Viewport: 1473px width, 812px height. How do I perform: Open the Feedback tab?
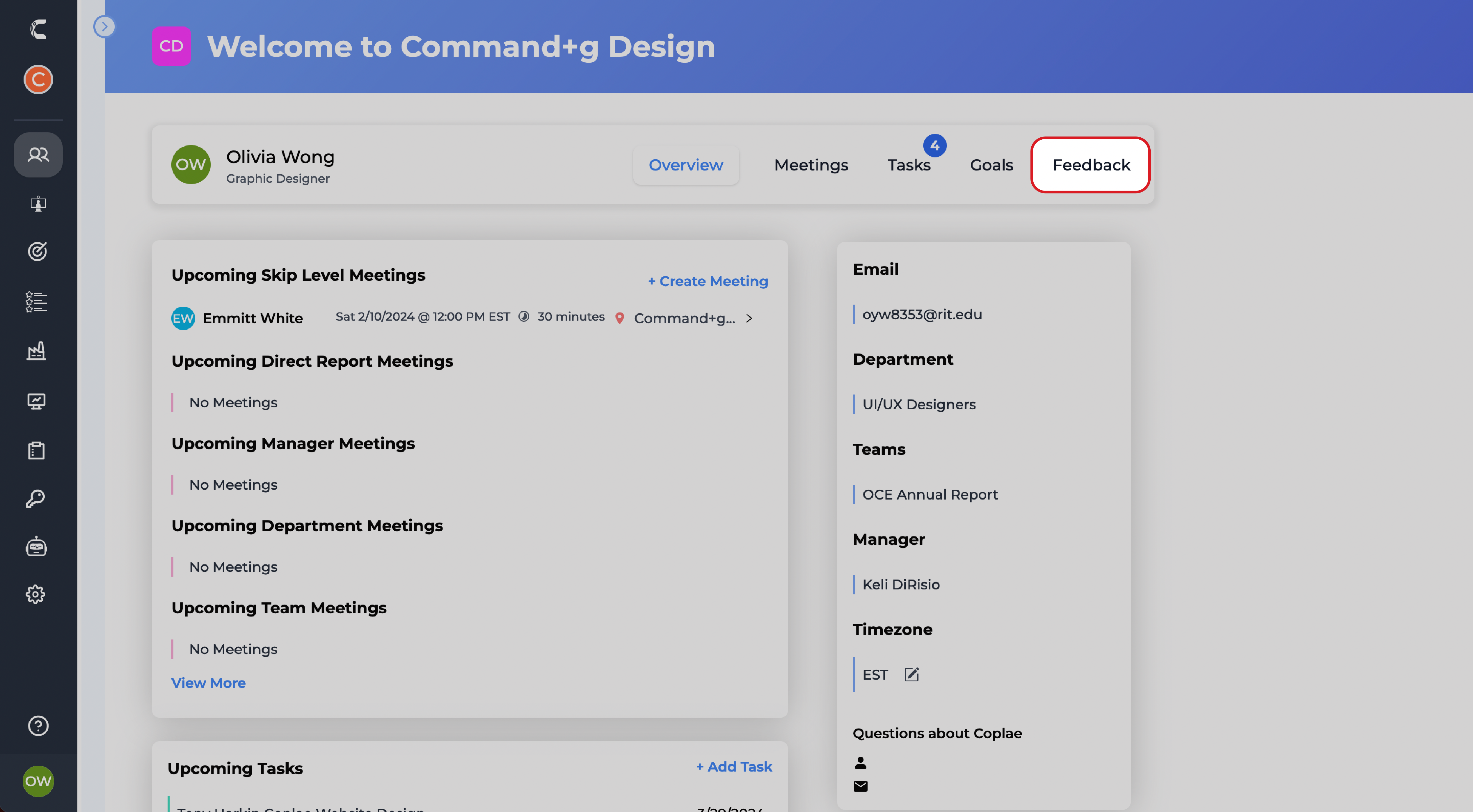click(x=1091, y=165)
